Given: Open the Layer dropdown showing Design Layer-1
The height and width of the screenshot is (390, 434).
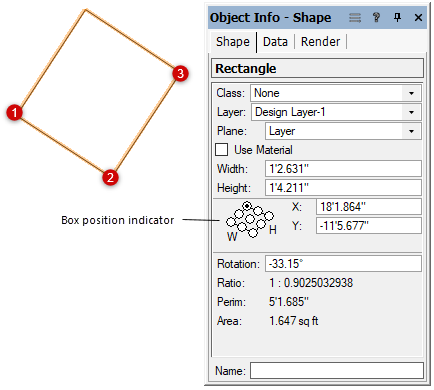Looking at the screenshot, I should tap(336, 112).
